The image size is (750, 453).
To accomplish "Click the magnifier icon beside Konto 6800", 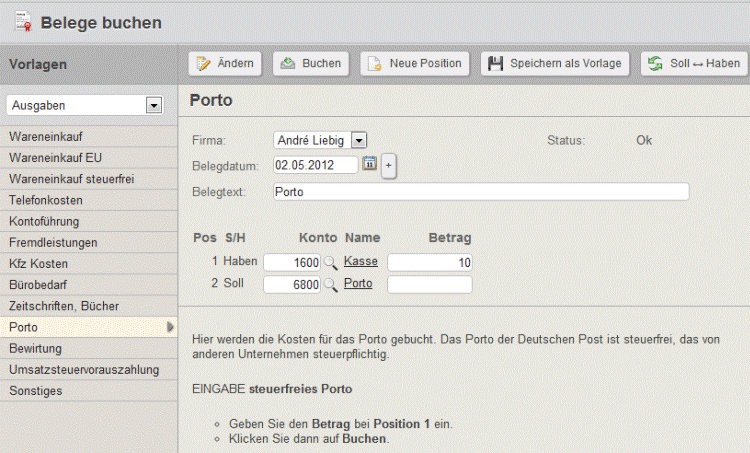I will (x=330, y=285).
